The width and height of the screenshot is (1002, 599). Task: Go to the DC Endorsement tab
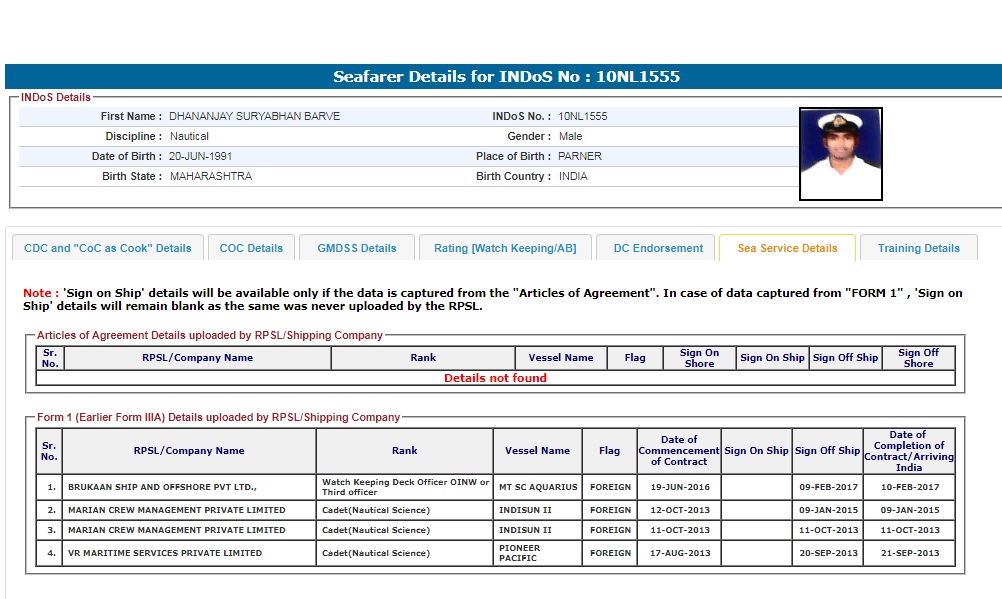pos(658,248)
